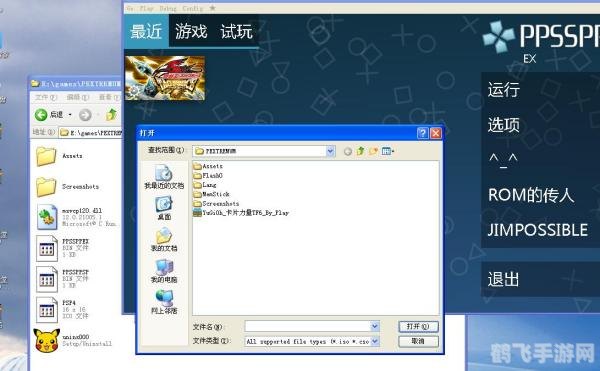Open the Yu-Gi-Oh game thumbnail in recent list

click(x=165, y=78)
